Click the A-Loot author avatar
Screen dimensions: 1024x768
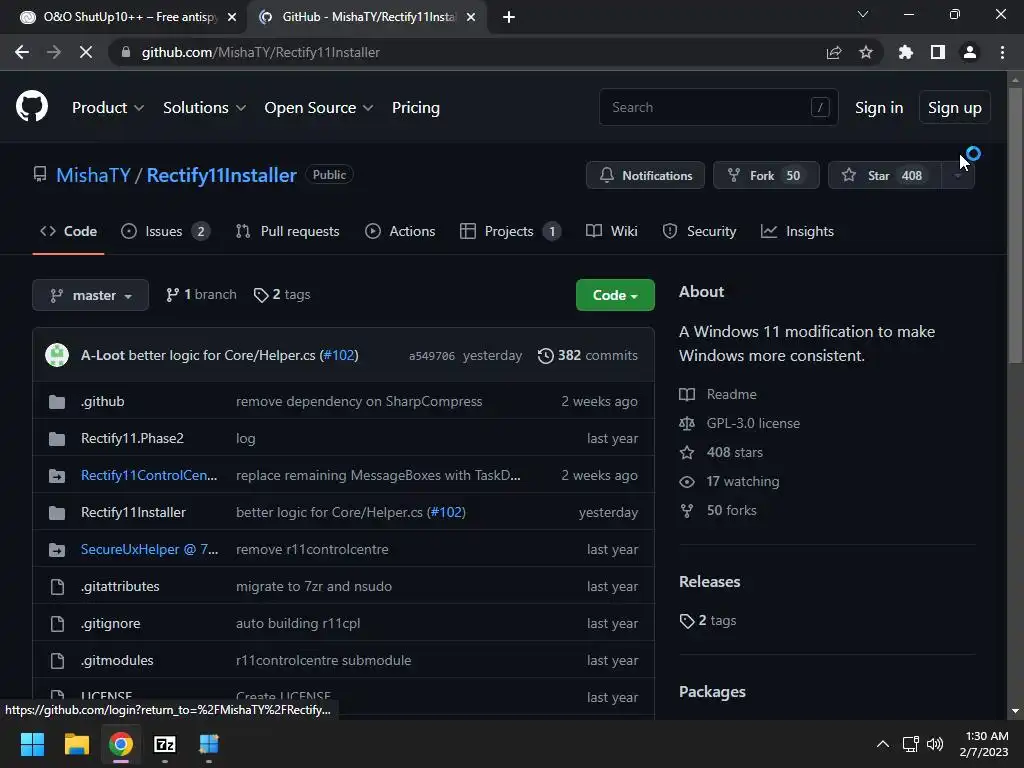(57, 355)
